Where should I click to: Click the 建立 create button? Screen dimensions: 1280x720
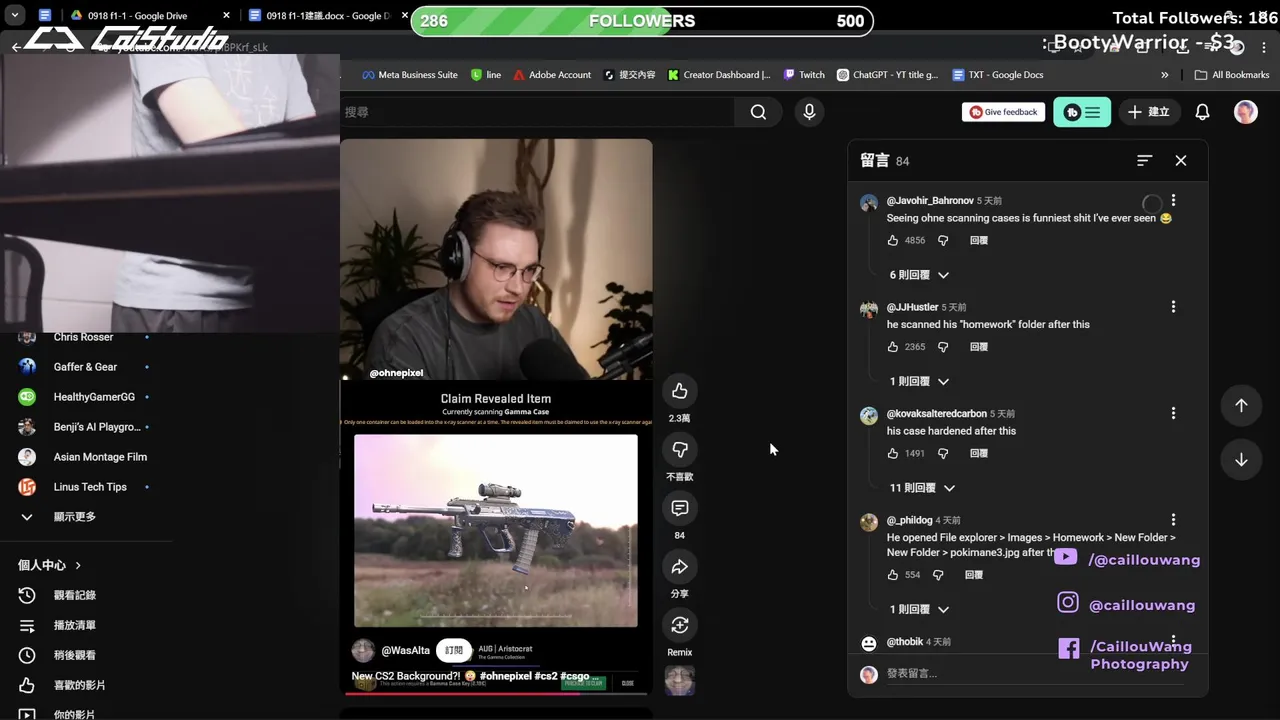point(1148,112)
